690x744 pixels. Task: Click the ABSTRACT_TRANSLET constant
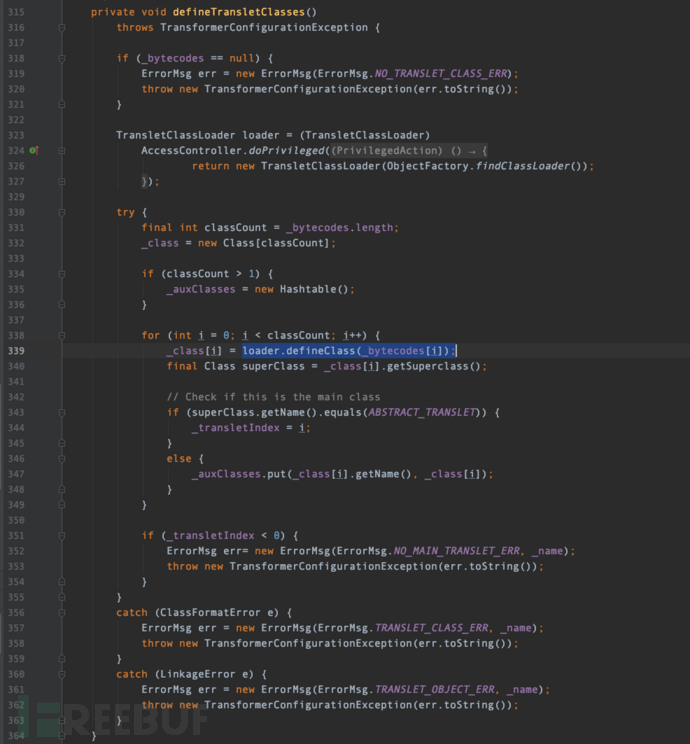click(427, 412)
